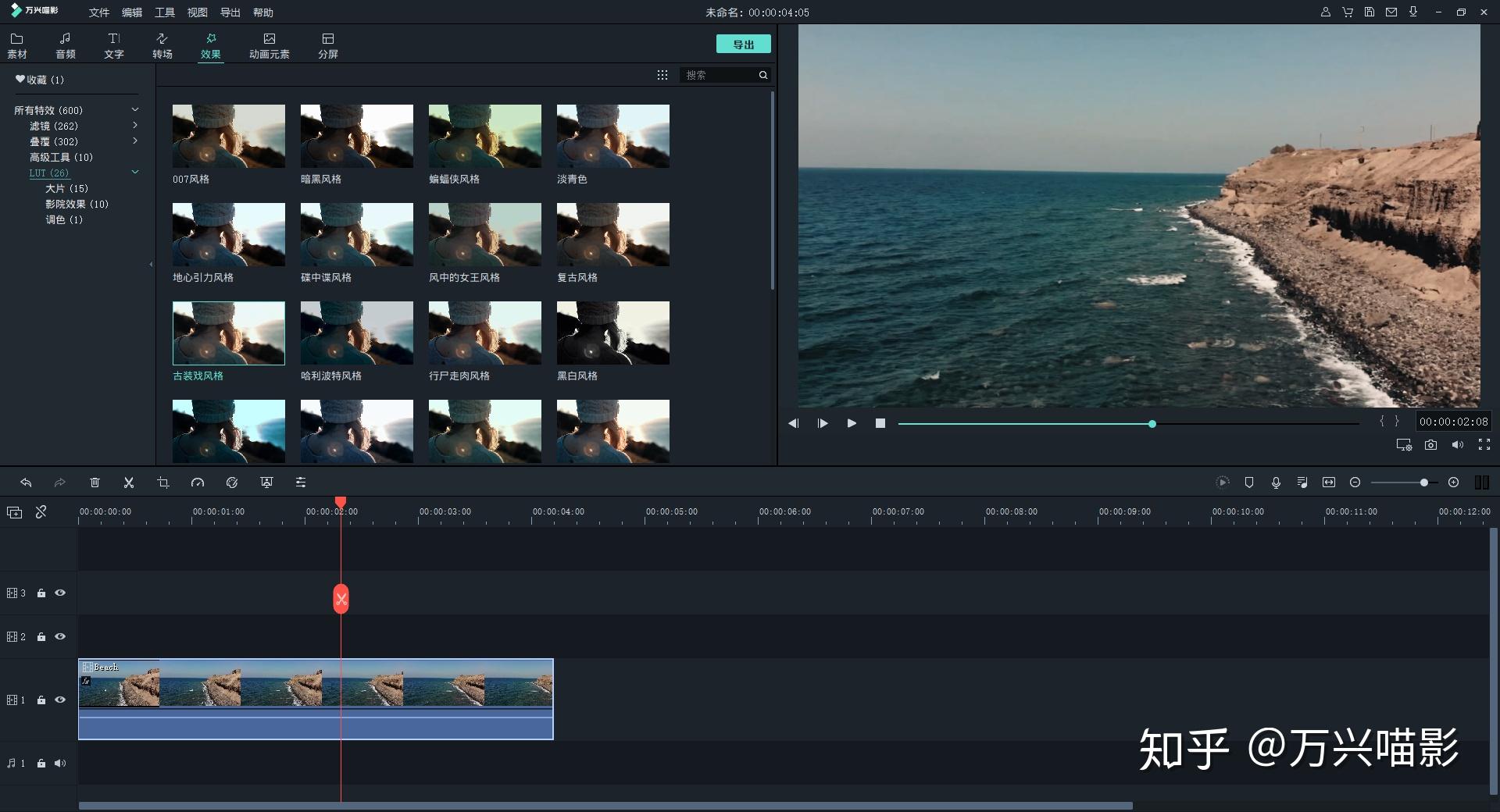Viewport: 1500px width, 812px height.
Task: Collapse the left category panel arrow
Action: (151, 264)
